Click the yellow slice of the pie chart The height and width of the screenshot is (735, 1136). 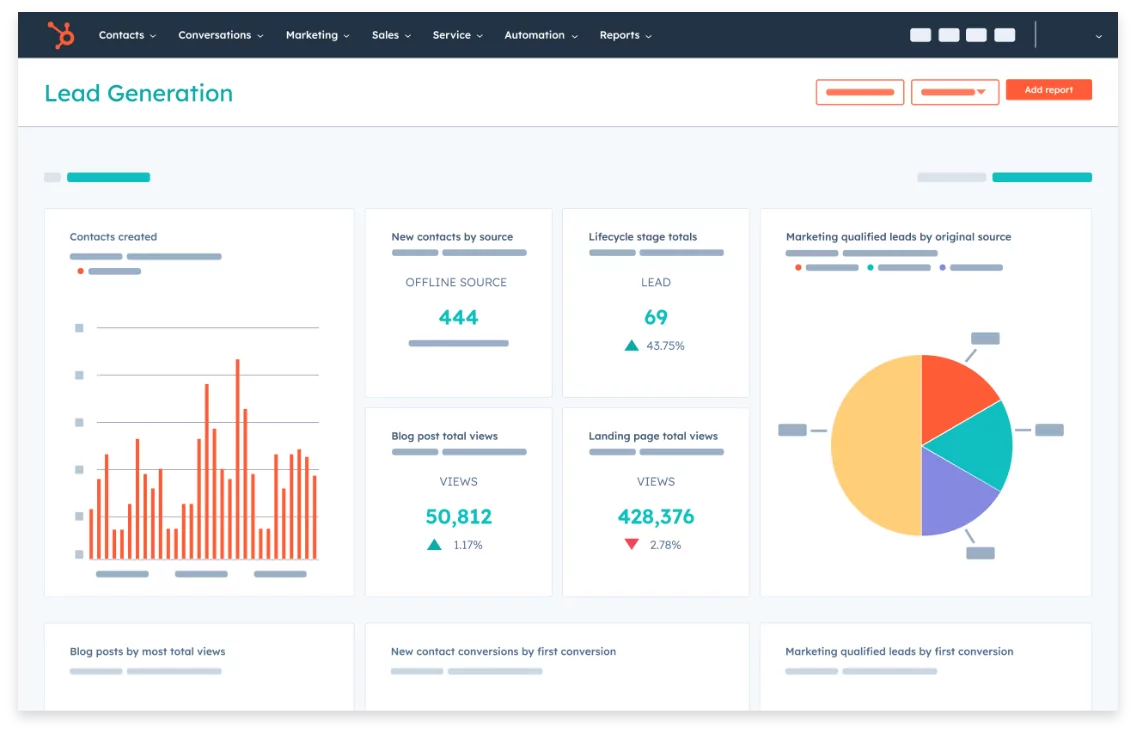(x=873, y=445)
